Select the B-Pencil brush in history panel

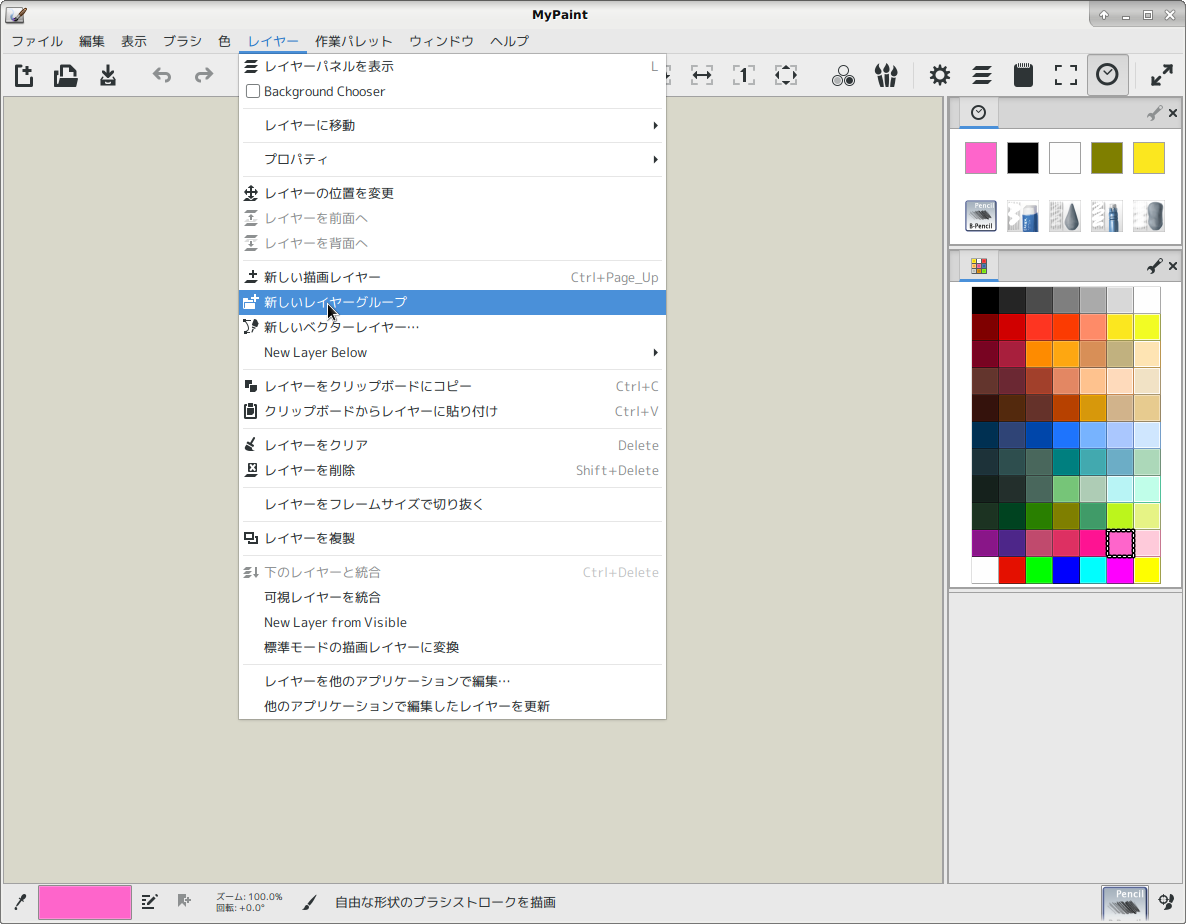(981, 216)
